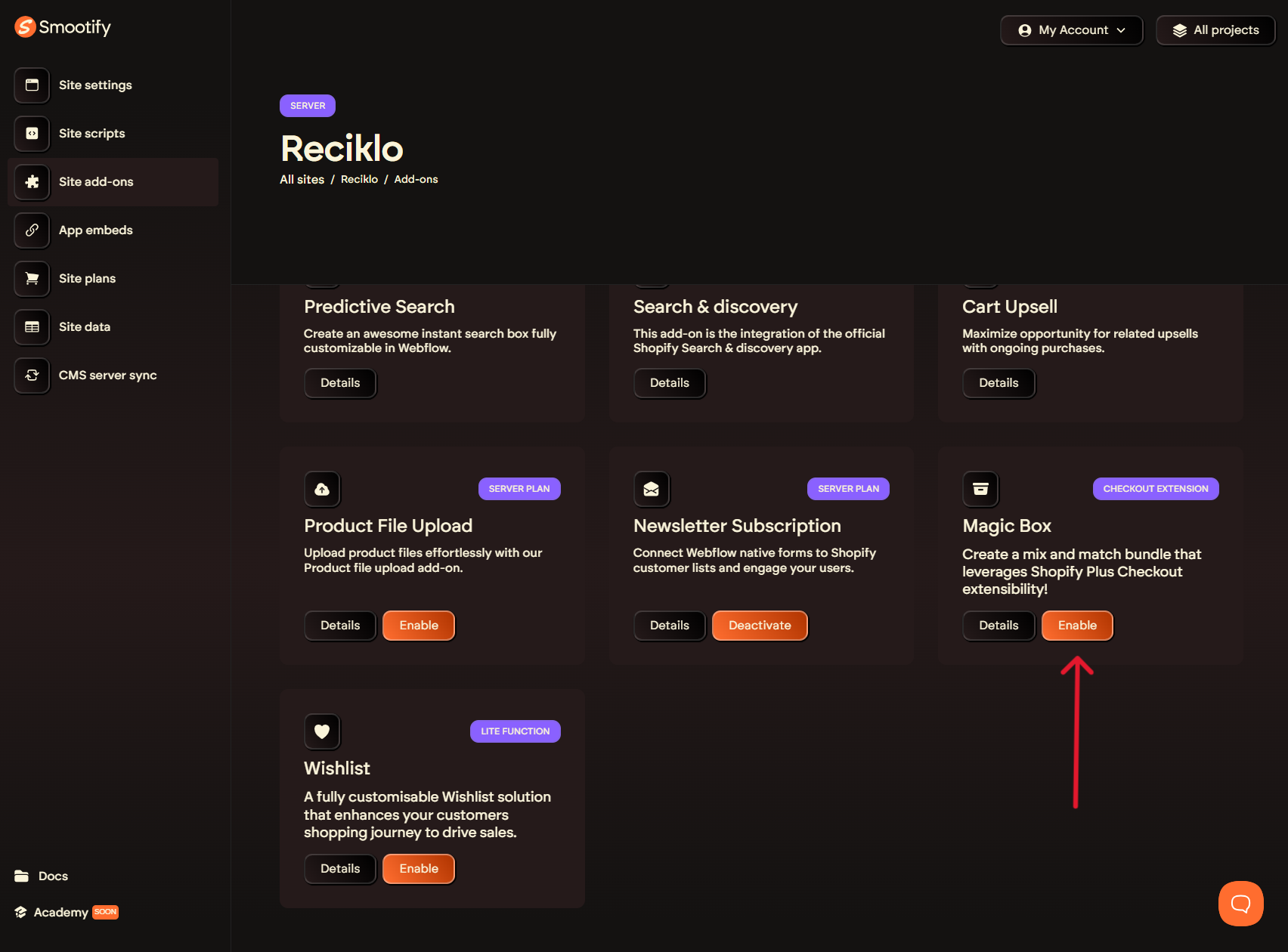Open CMS server sync icon

tap(32, 376)
